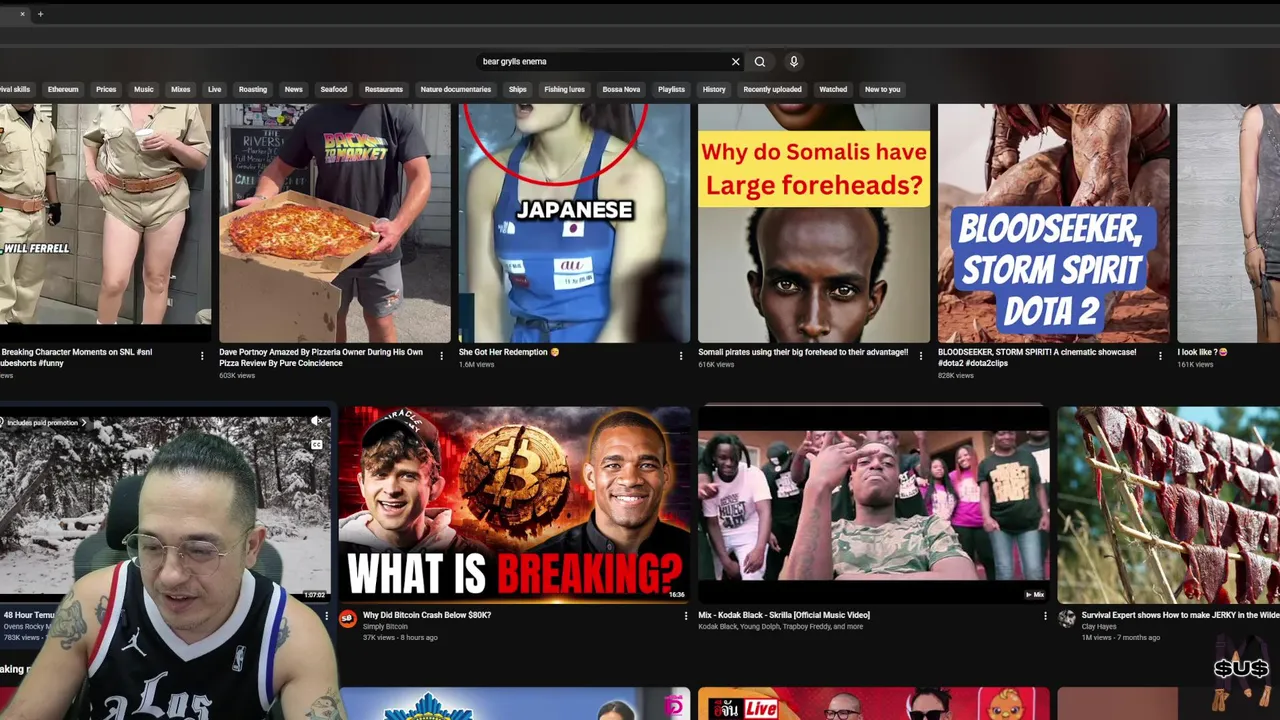This screenshot has height=720, width=1280.
Task: Open Somalis large foreheads short thumbnail
Action: (814, 222)
